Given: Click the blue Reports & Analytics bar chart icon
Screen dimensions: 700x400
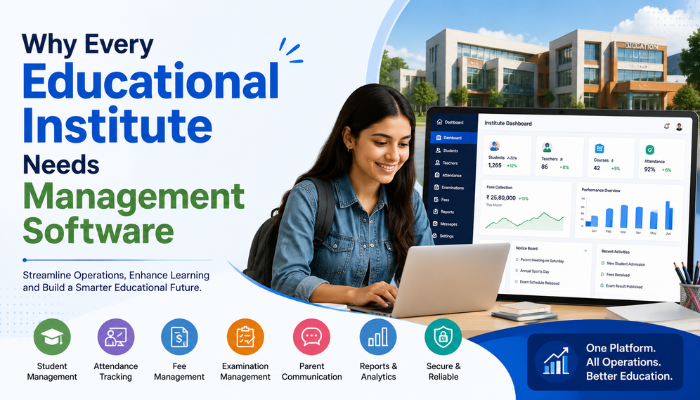Looking at the screenshot, I should (x=378, y=337).
